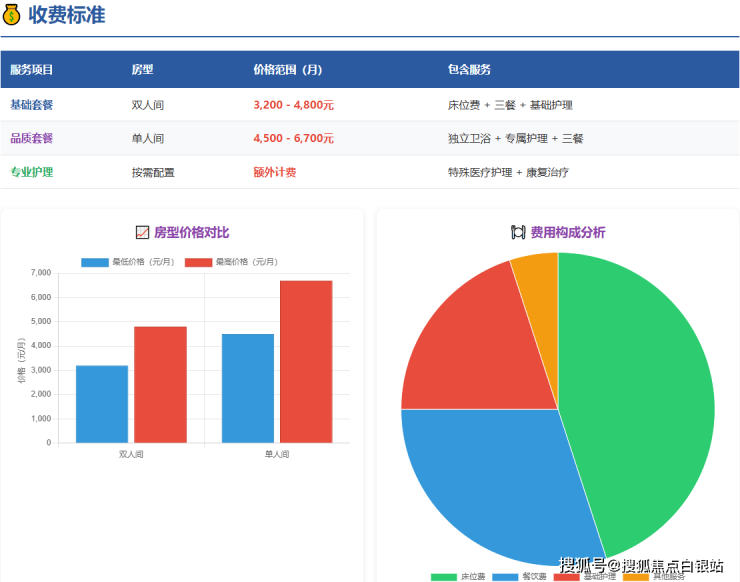Click the 价格范围 (月) column header

[x=287, y=70]
